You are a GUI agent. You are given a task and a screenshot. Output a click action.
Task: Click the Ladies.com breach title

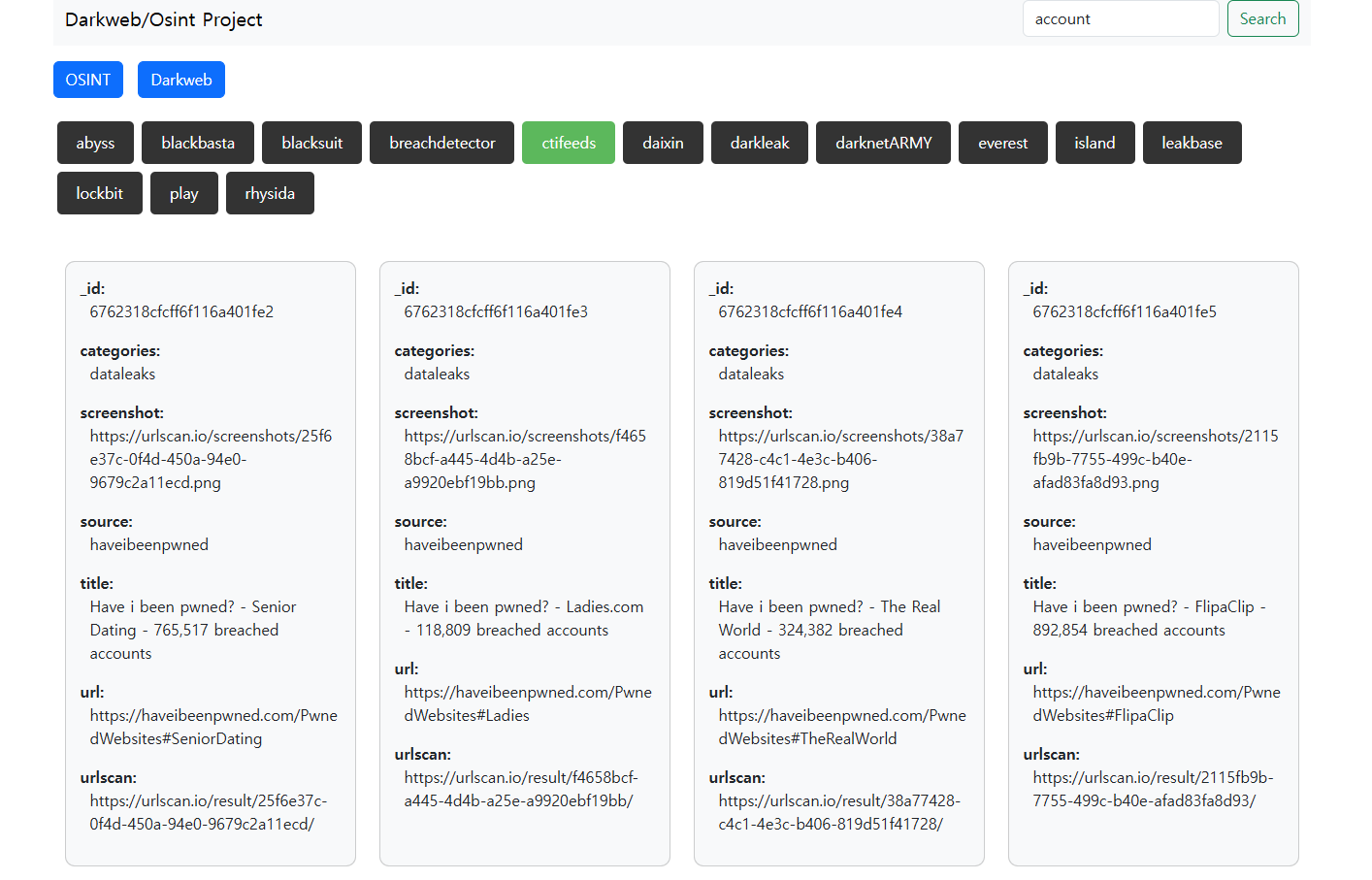coord(523,618)
